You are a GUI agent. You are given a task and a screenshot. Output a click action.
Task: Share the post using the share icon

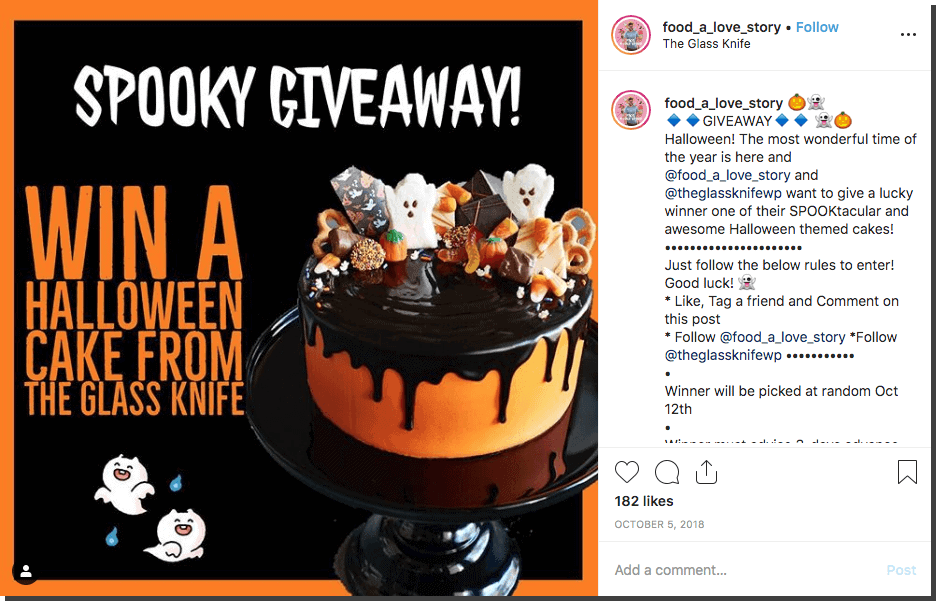coord(706,471)
